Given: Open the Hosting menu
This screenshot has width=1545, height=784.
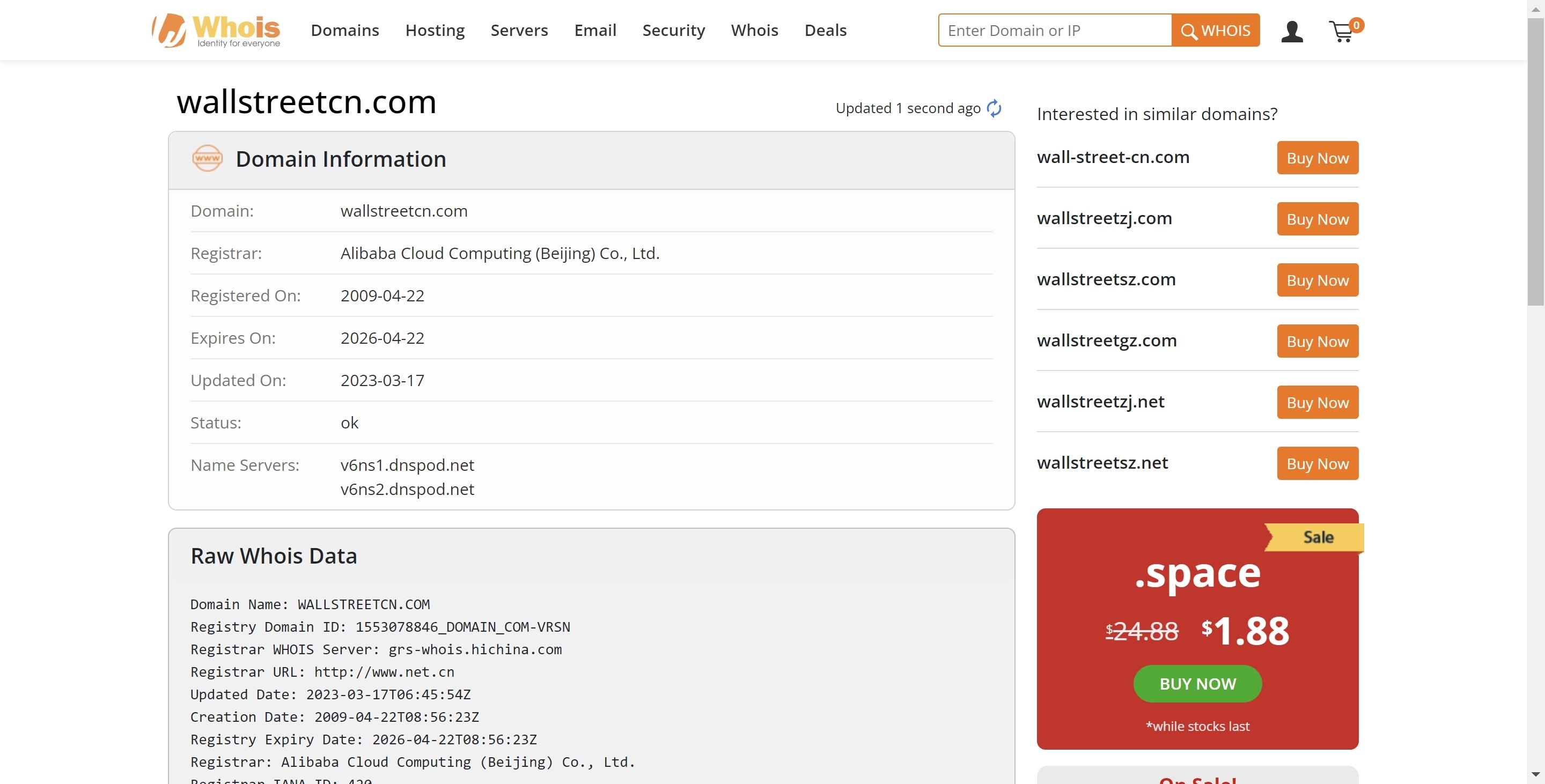Looking at the screenshot, I should click(435, 30).
